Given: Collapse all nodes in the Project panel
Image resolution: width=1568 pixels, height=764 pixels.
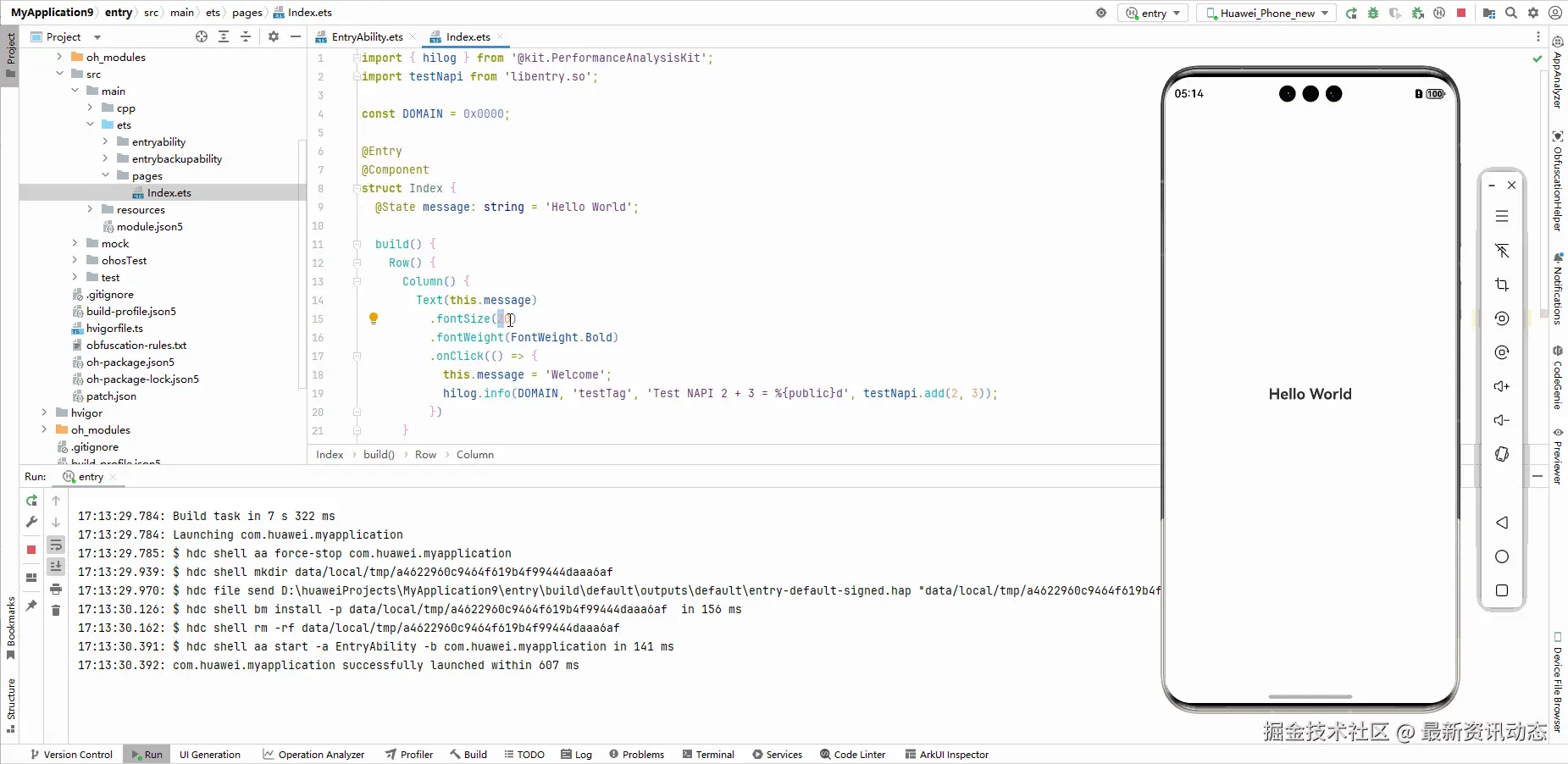Looking at the screenshot, I should [246, 36].
